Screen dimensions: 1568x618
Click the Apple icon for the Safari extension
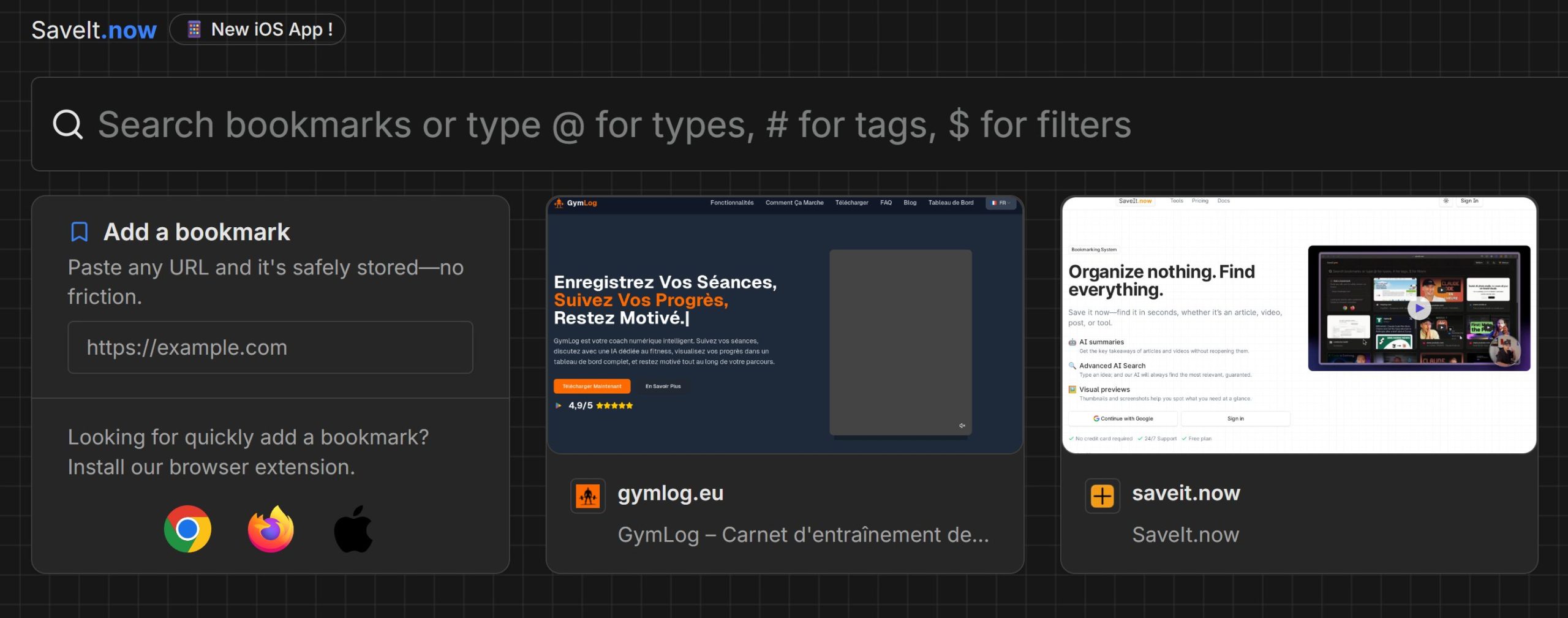[x=353, y=529]
